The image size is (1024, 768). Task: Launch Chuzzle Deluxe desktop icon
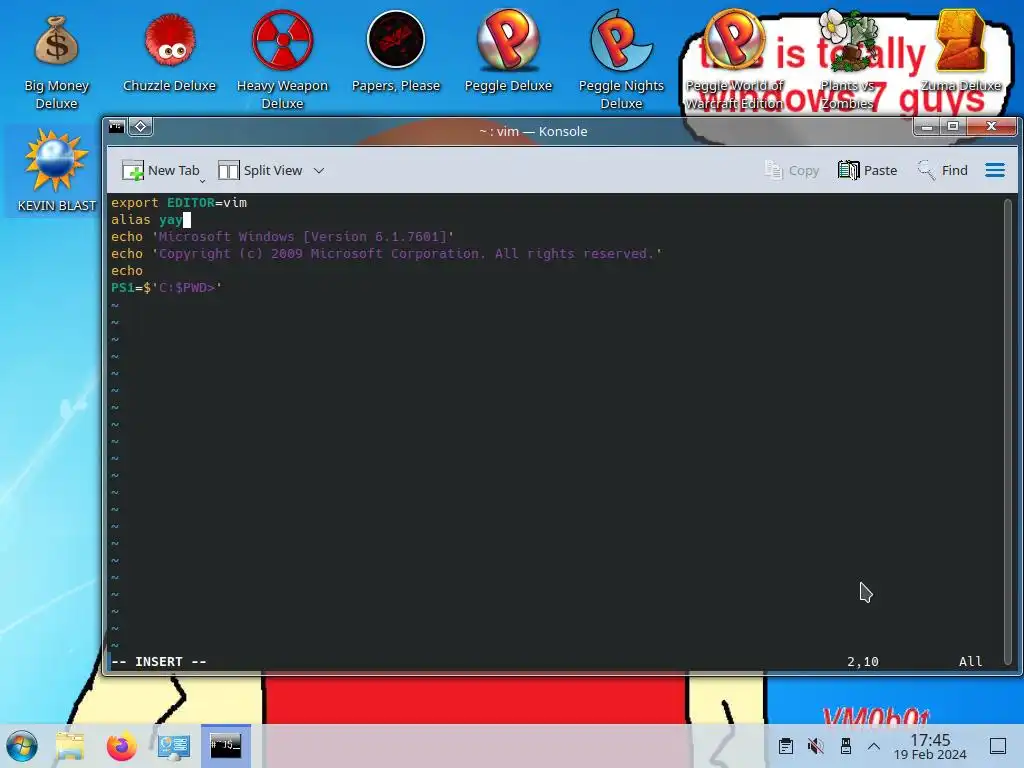click(x=169, y=54)
